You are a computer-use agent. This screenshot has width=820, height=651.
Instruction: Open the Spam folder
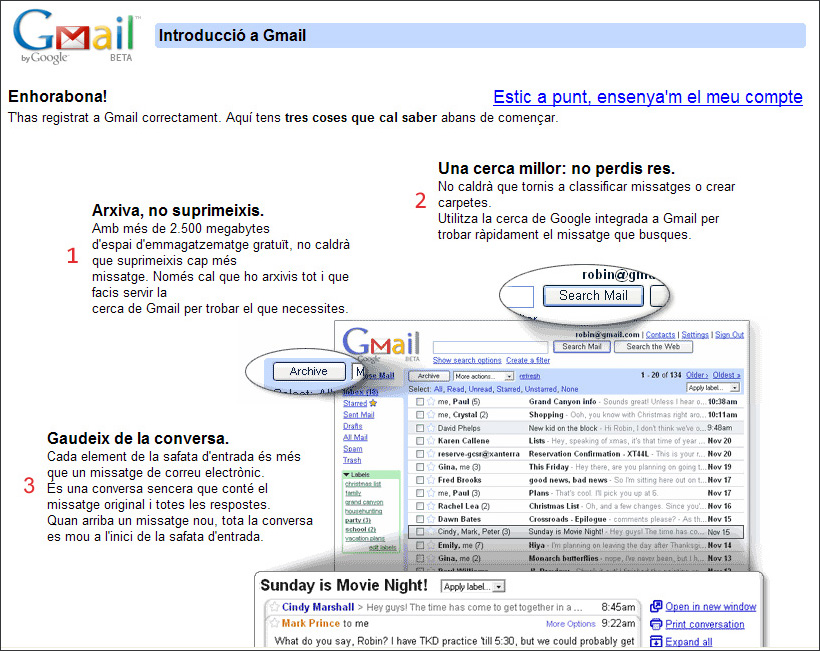(x=351, y=449)
